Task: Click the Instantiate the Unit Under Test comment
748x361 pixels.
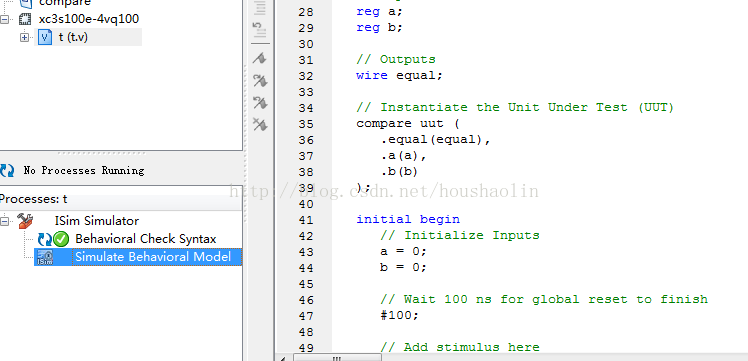Action: pyautogui.click(x=515, y=107)
